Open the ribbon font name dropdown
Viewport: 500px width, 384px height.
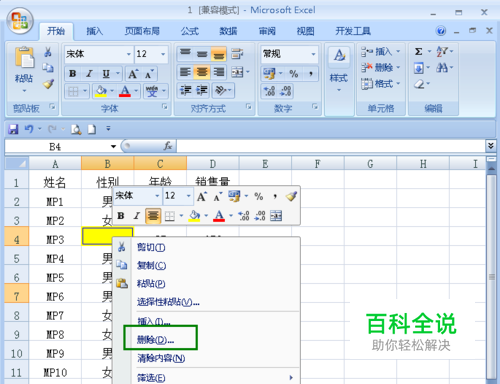(x=129, y=54)
